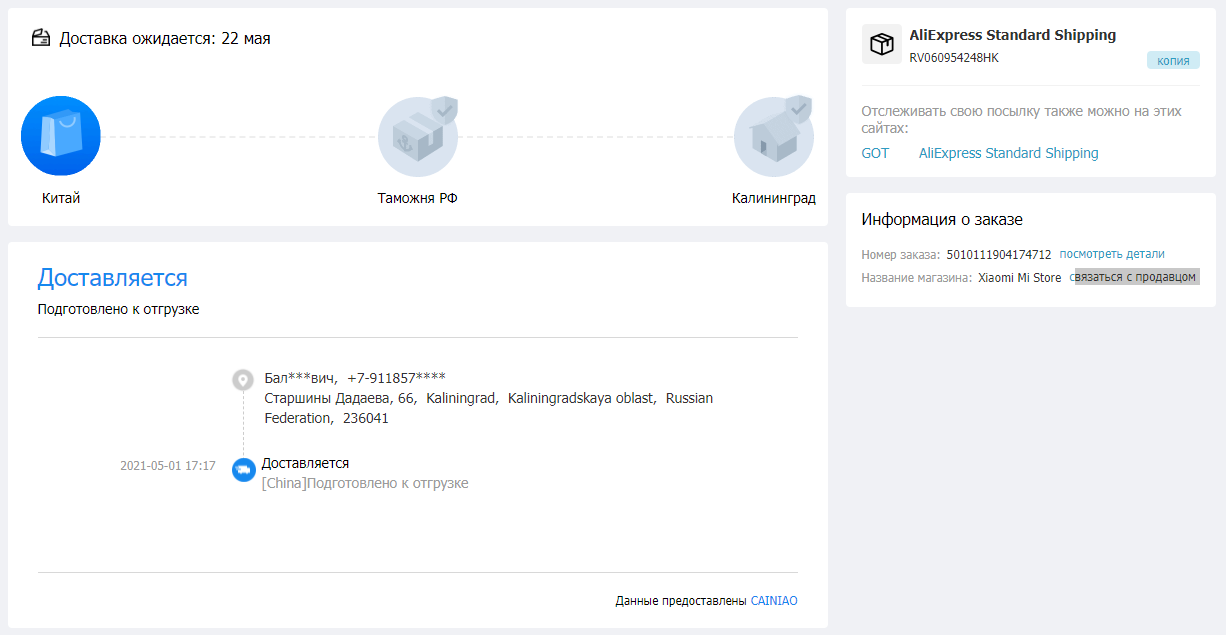
Task: Click the Таможня РФ stage label
Action: coord(417,198)
